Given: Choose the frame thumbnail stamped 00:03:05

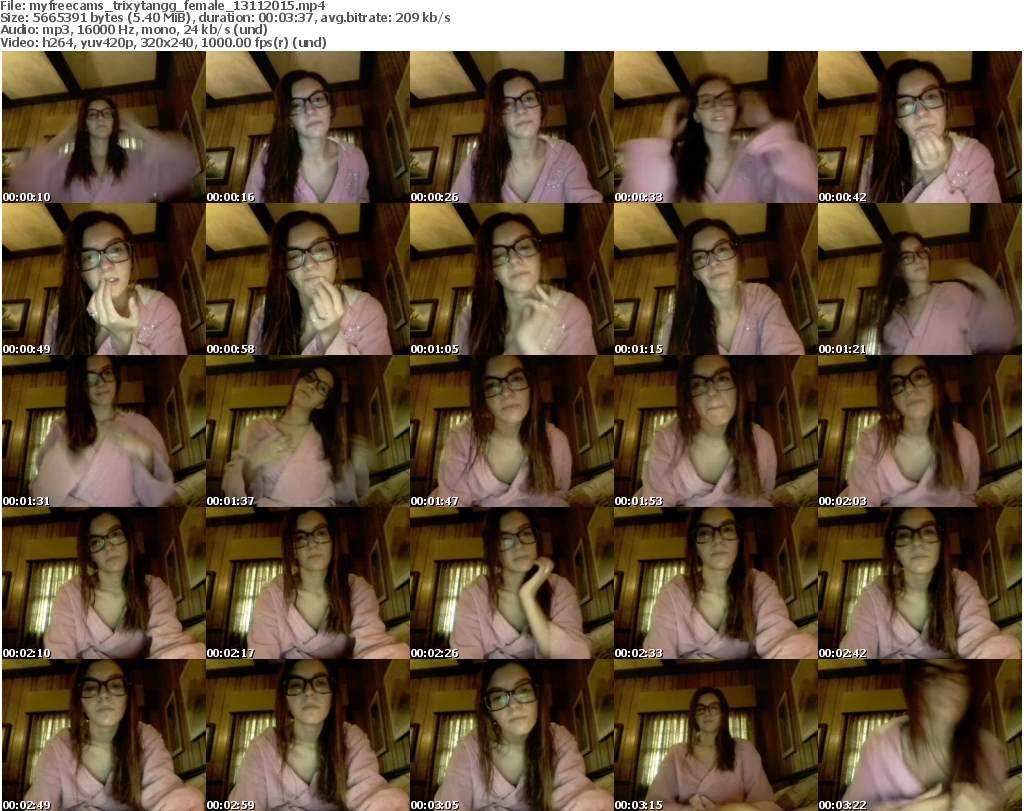Looking at the screenshot, I should 511,735.
